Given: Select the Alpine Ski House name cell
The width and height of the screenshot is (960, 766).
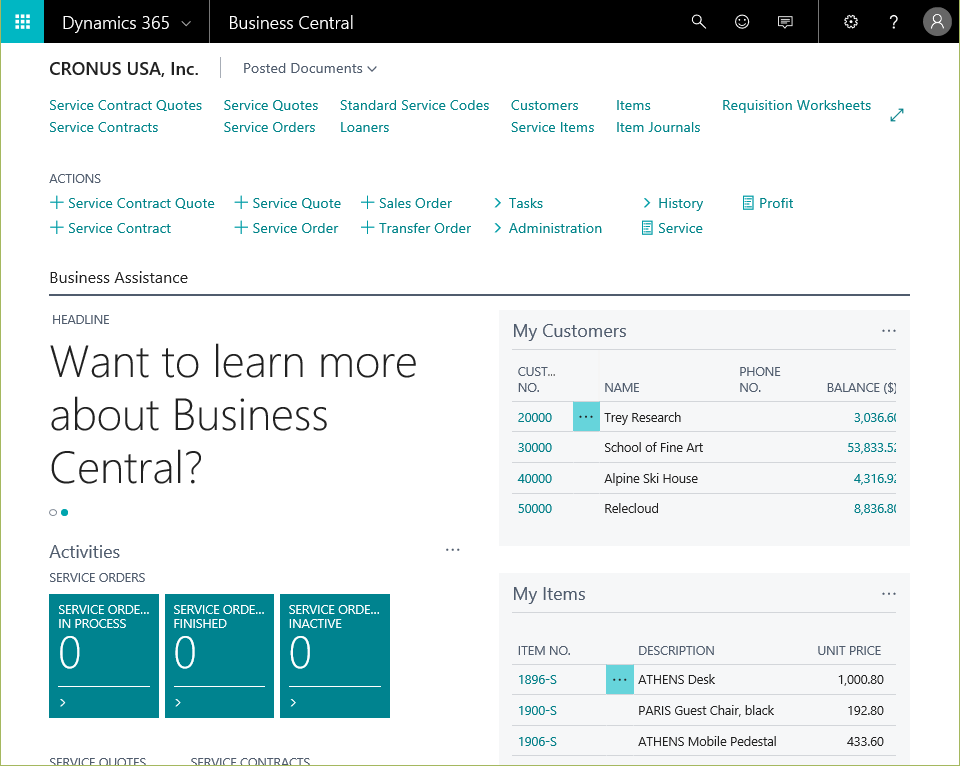Looking at the screenshot, I should coord(651,479).
